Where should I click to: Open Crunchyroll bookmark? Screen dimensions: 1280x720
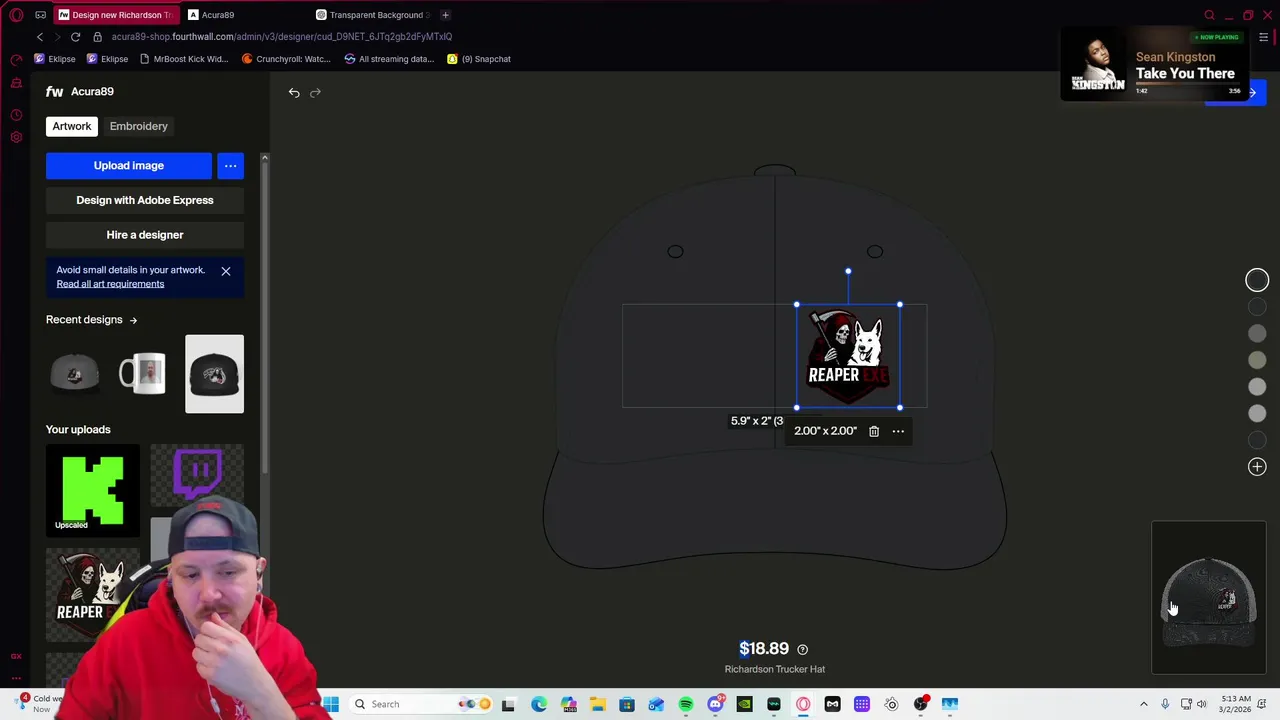tap(286, 59)
